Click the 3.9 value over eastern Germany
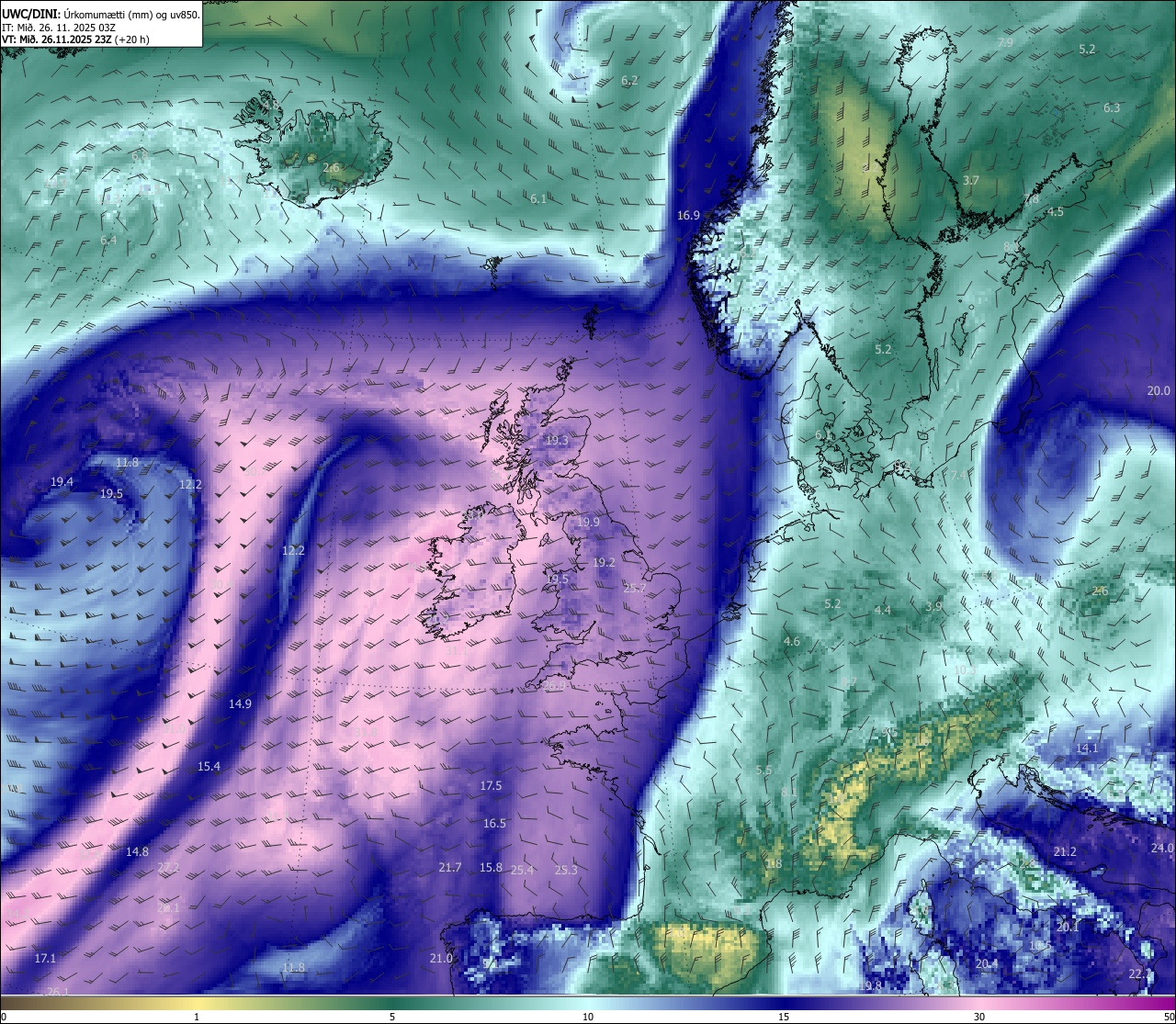Viewport: 1176px width, 1024px height. (933, 607)
